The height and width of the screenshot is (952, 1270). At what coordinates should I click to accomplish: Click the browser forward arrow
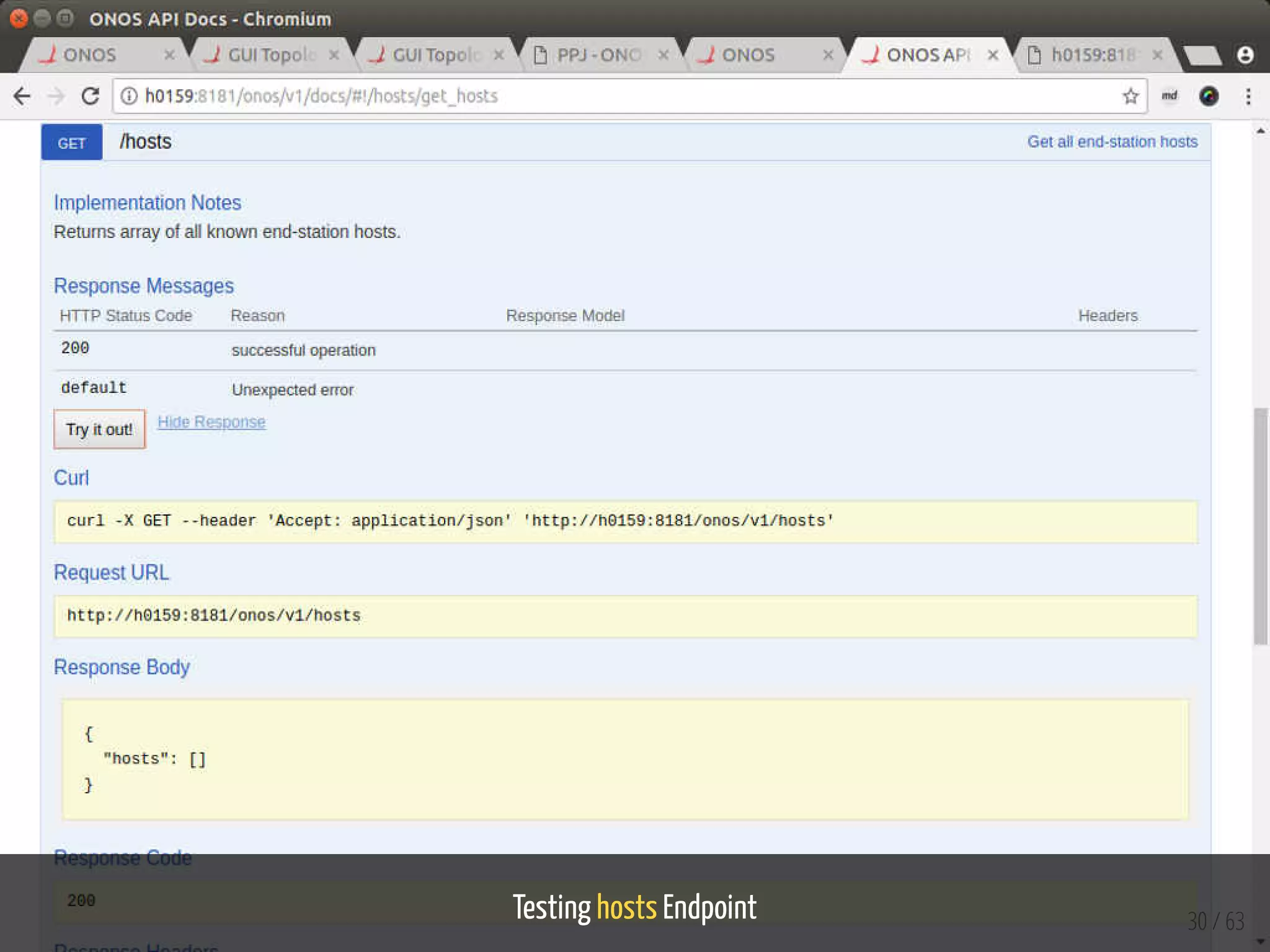tap(56, 96)
